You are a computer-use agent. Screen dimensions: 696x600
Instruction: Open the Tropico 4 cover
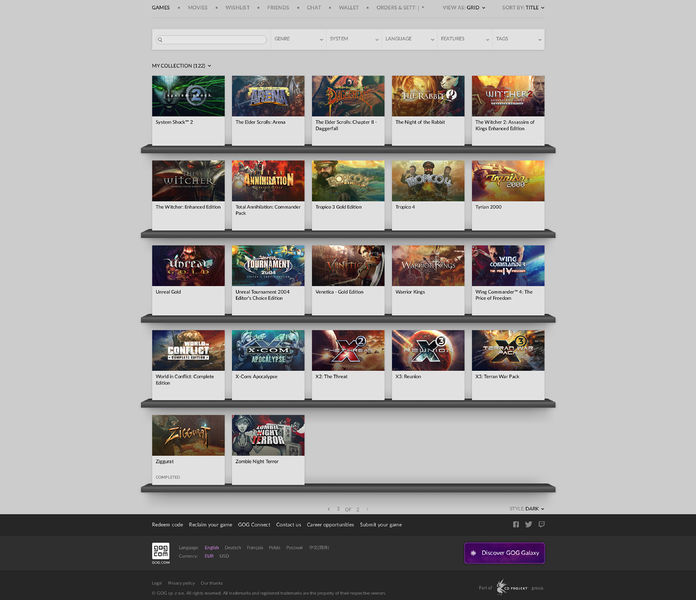point(428,181)
